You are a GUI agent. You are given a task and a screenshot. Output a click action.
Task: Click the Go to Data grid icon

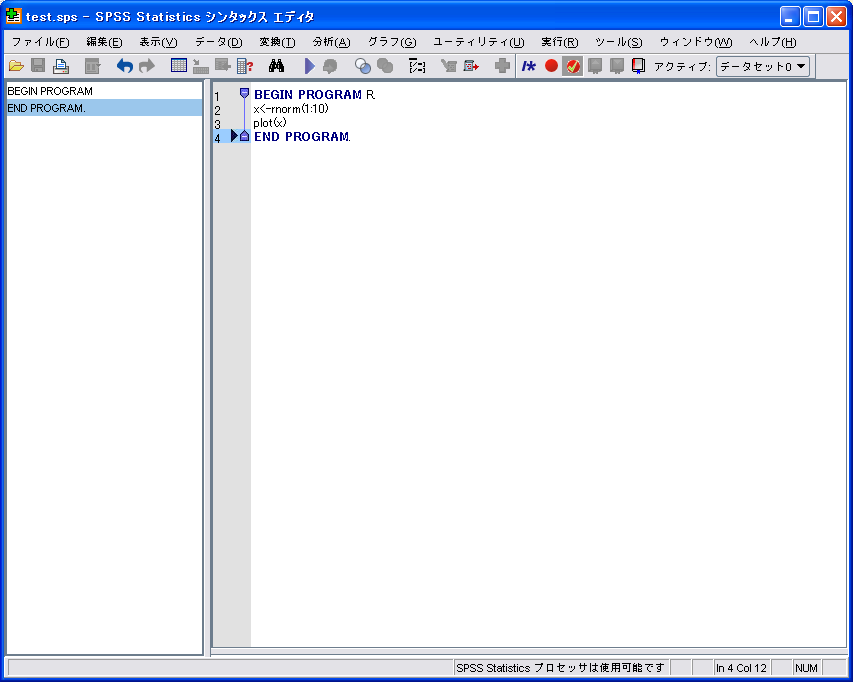tap(179, 66)
